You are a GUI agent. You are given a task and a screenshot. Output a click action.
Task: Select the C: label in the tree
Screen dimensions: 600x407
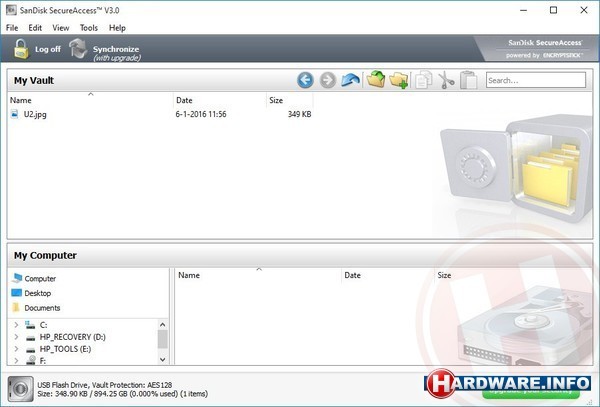[44, 325]
